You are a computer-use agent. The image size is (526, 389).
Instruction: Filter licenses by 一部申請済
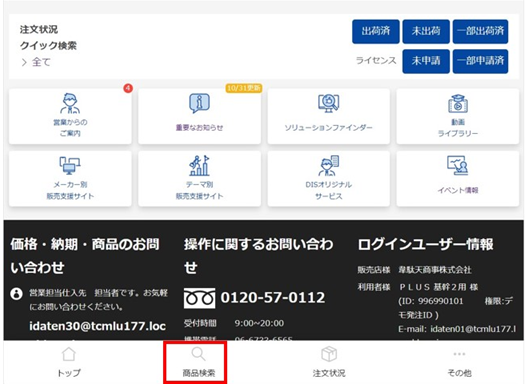[480, 61]
